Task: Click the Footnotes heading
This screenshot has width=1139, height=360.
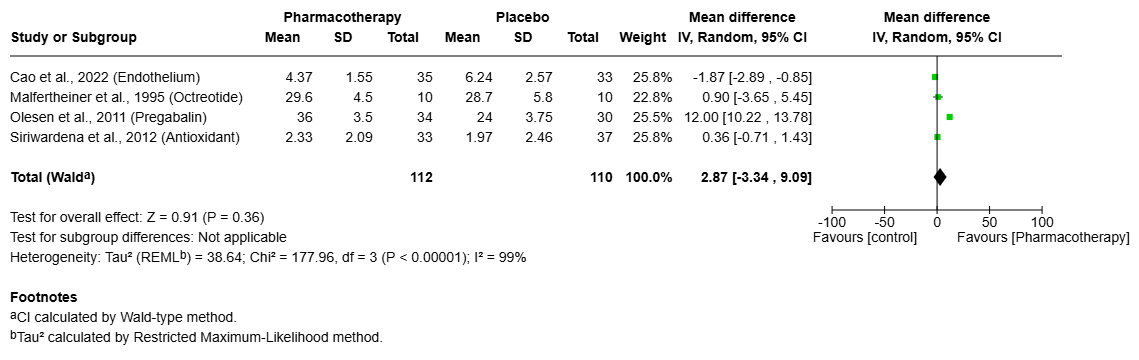Action: (44, 298)
